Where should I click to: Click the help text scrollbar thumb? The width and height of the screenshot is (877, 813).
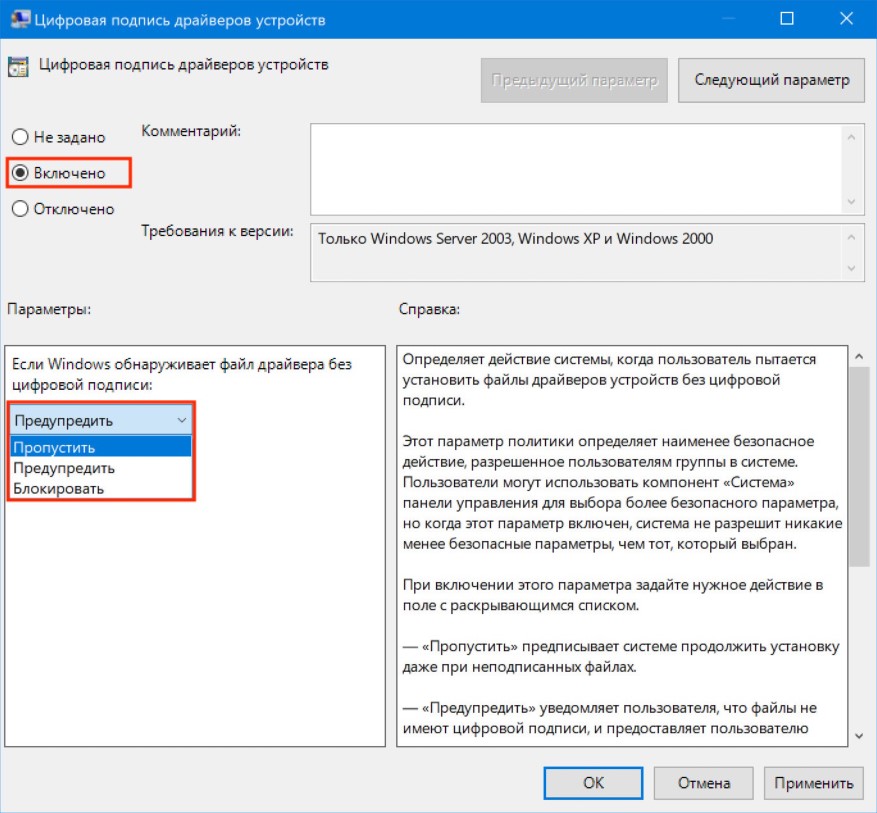tap(859, 467)
